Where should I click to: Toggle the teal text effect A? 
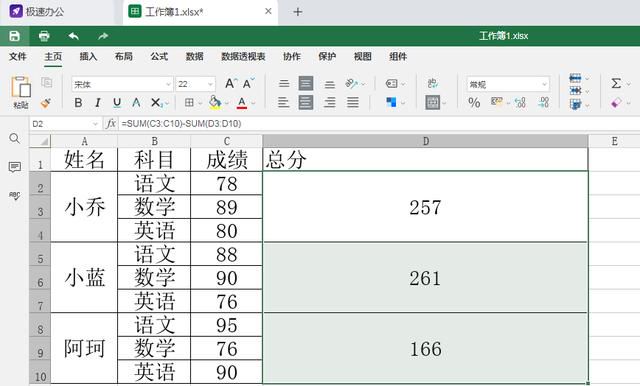136,102
